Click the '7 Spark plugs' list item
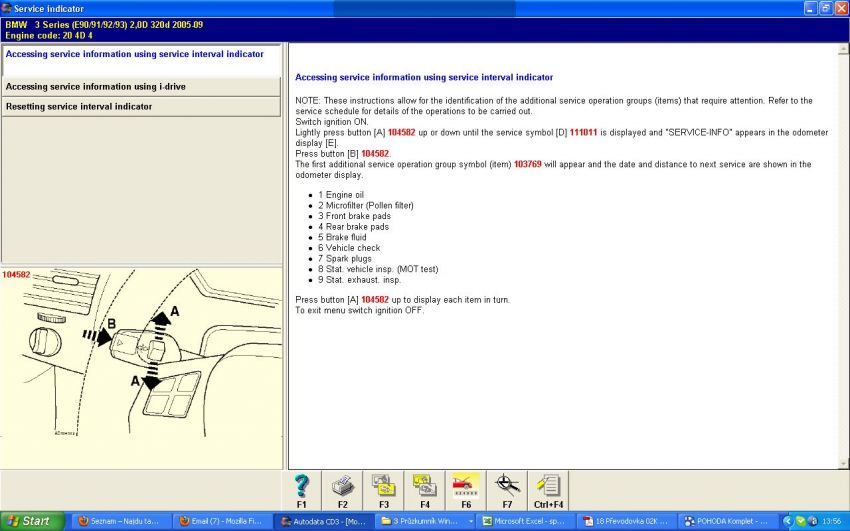The image size is (850, 531). tap(345, 258)
